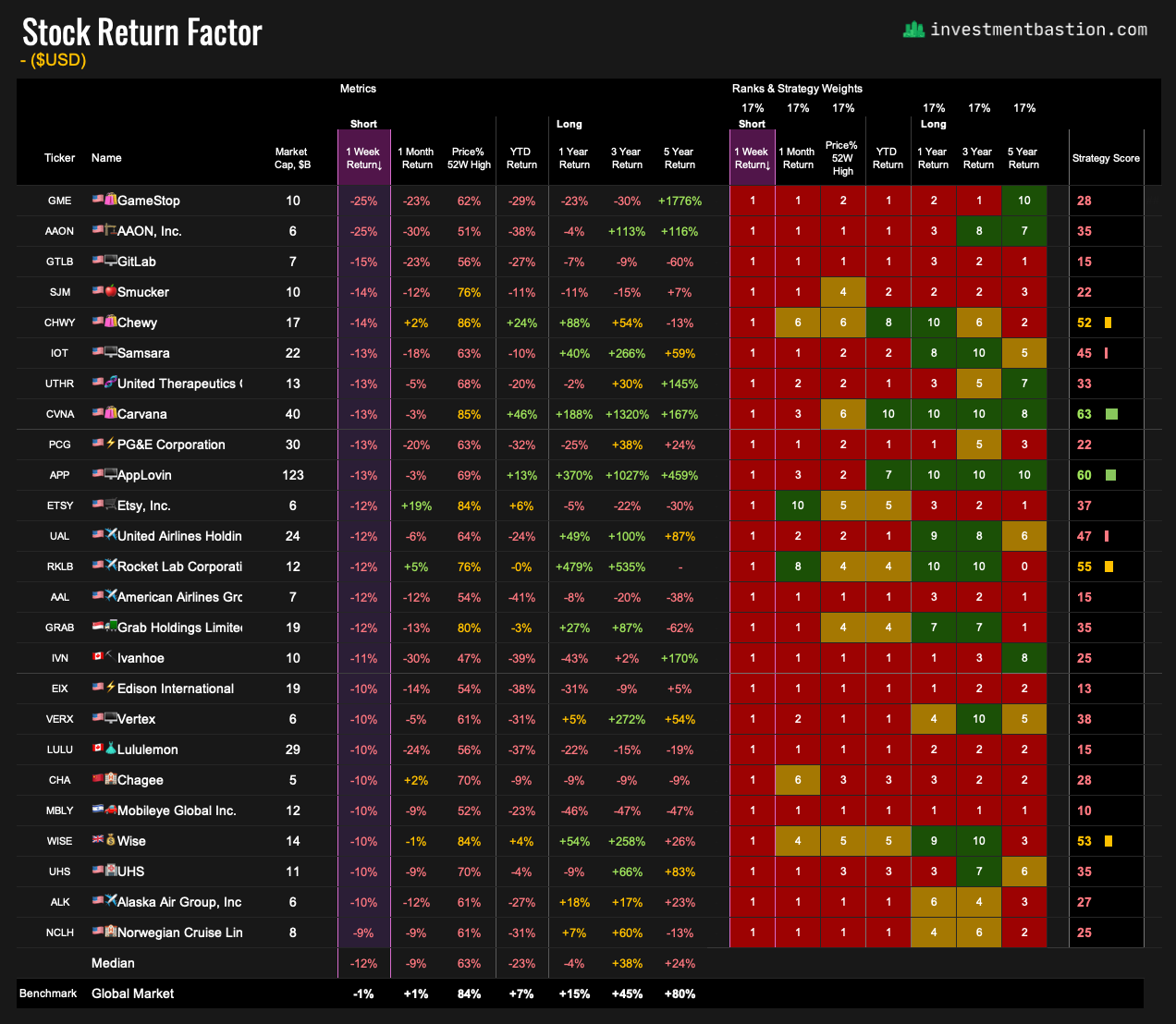Click the Ticker column header
Image resolution: width=1176 pixels, height=1024 pixels.
coord(60,158)
